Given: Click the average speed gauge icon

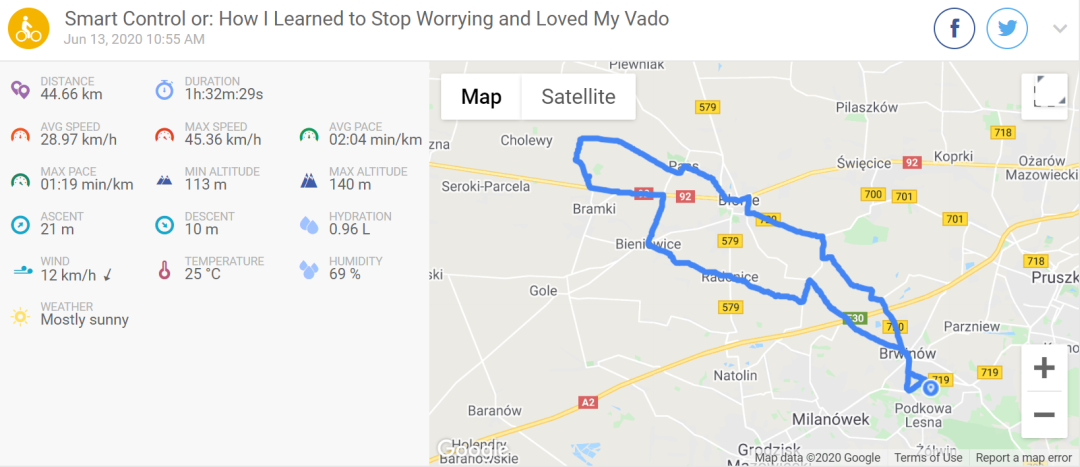Looking at the screenshot, I should click(20, 134).
